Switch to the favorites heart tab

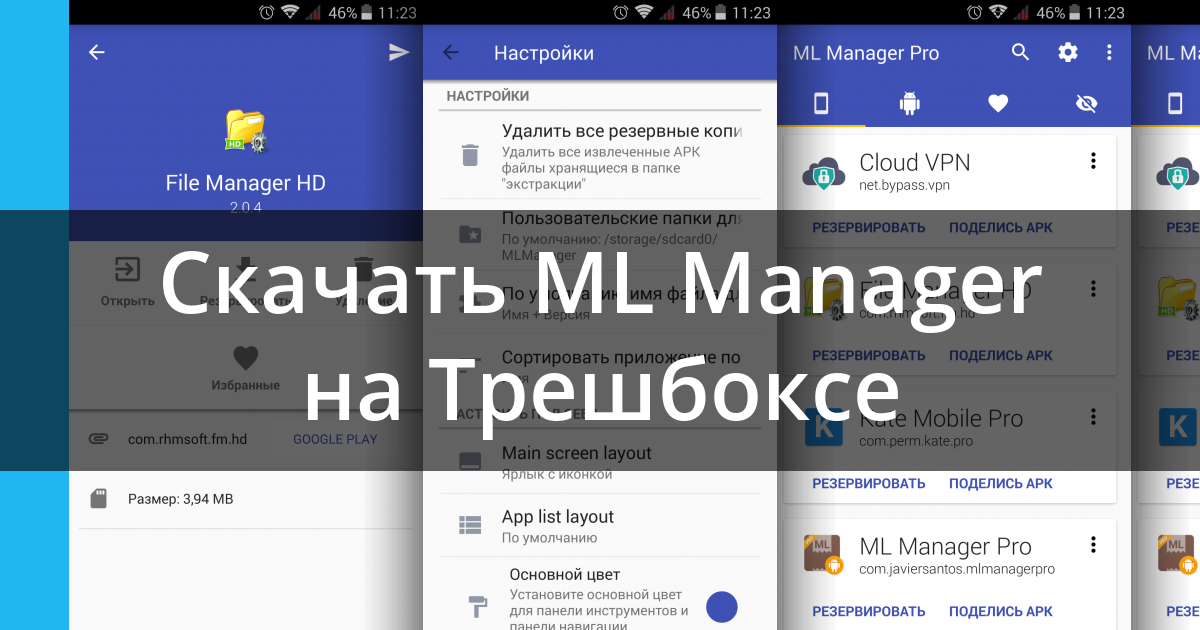tap(997, 102)
